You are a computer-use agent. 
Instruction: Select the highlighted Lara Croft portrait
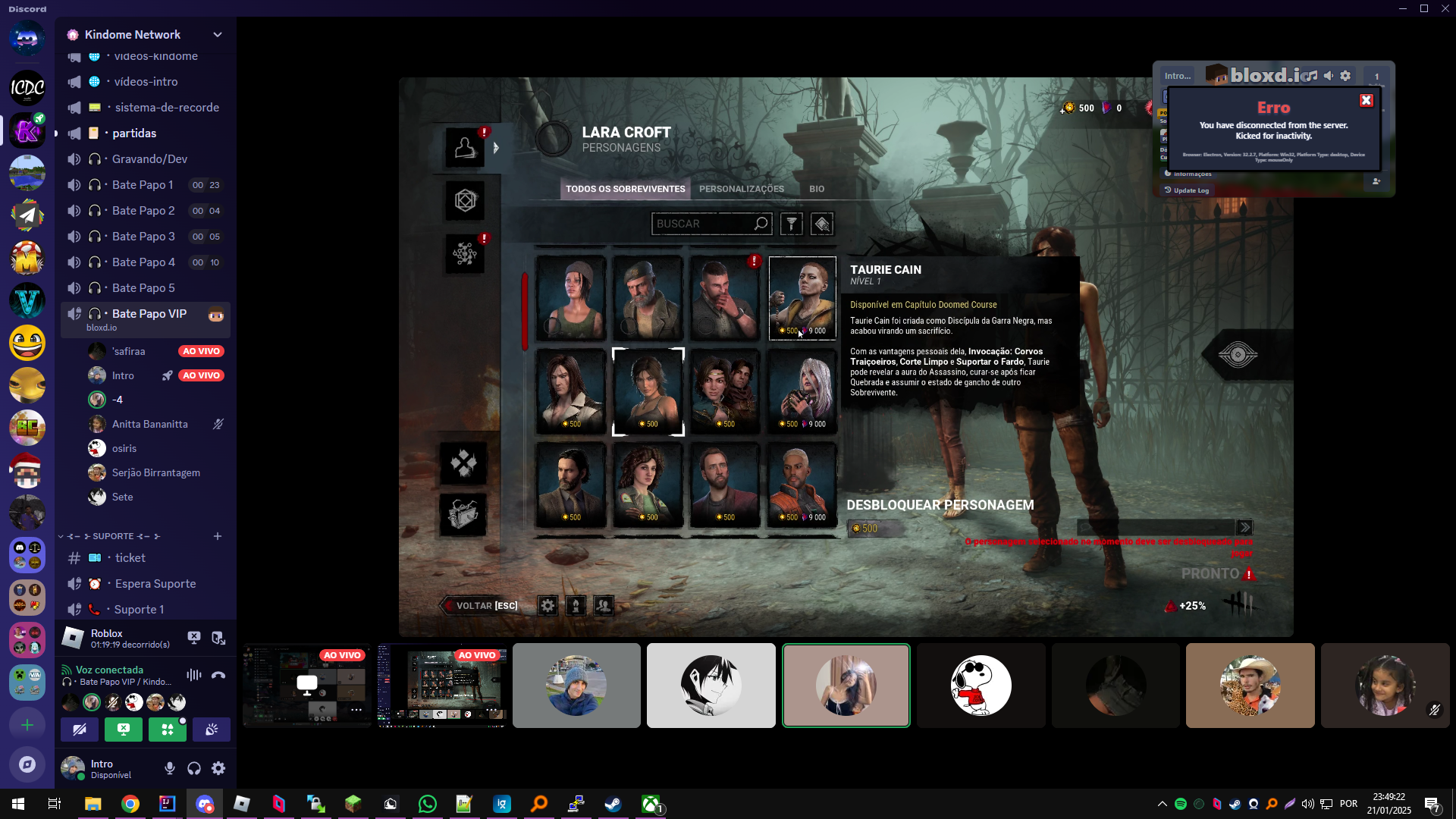click(648, 392)
